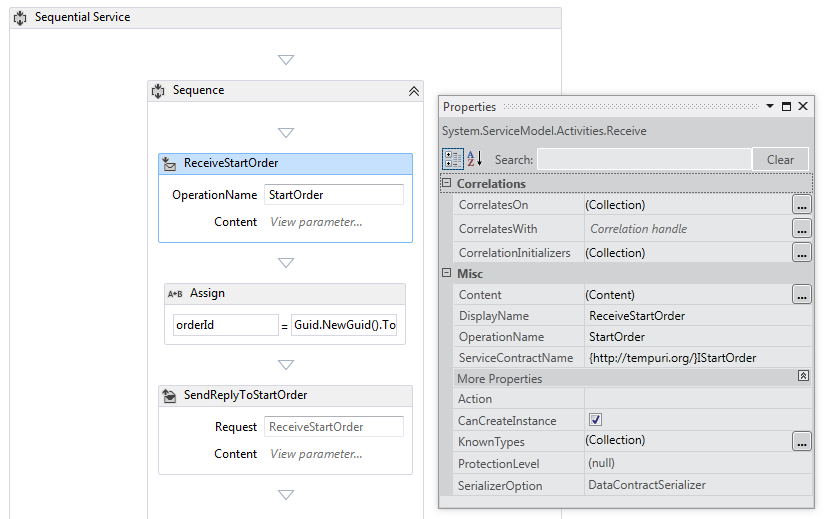
Task: Select the ReceiveStartOrder activity title
Action: (x=231, y=163)
